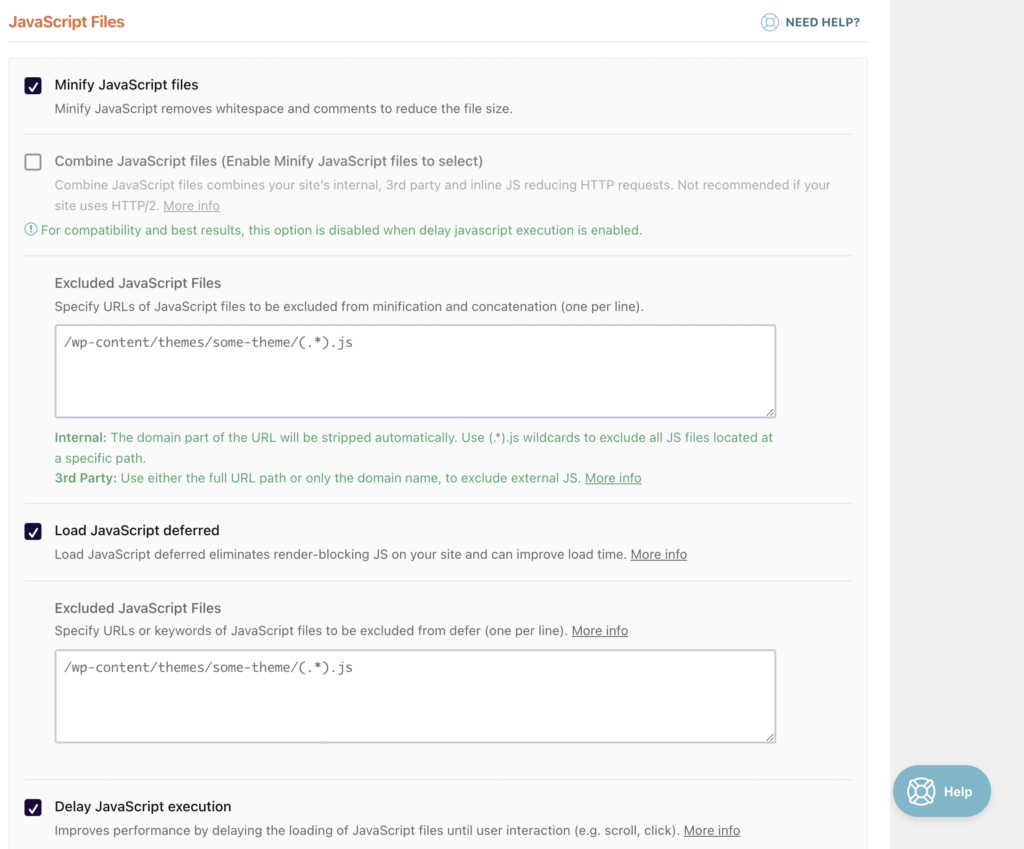Viewport: 1024px width, 849px height.
Task: Toggle Combine JavaScript files checkbox
Action: [x=33, y=162]
